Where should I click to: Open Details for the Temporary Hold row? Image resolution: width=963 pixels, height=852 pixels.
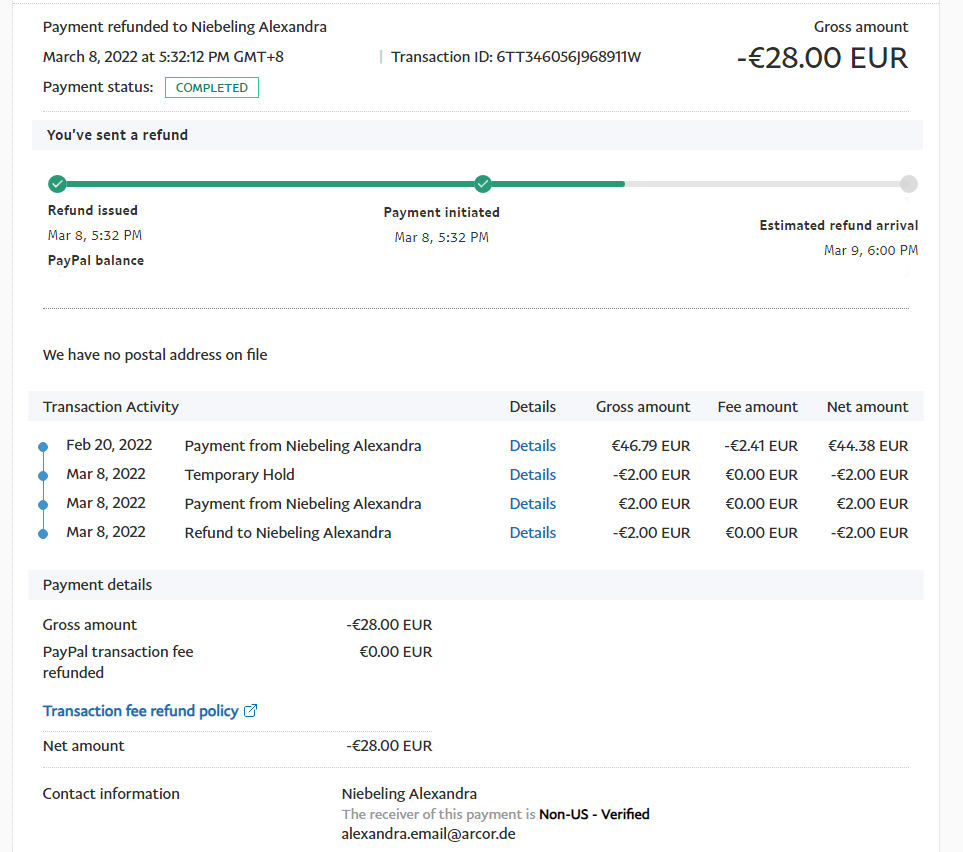pos(532,475)
